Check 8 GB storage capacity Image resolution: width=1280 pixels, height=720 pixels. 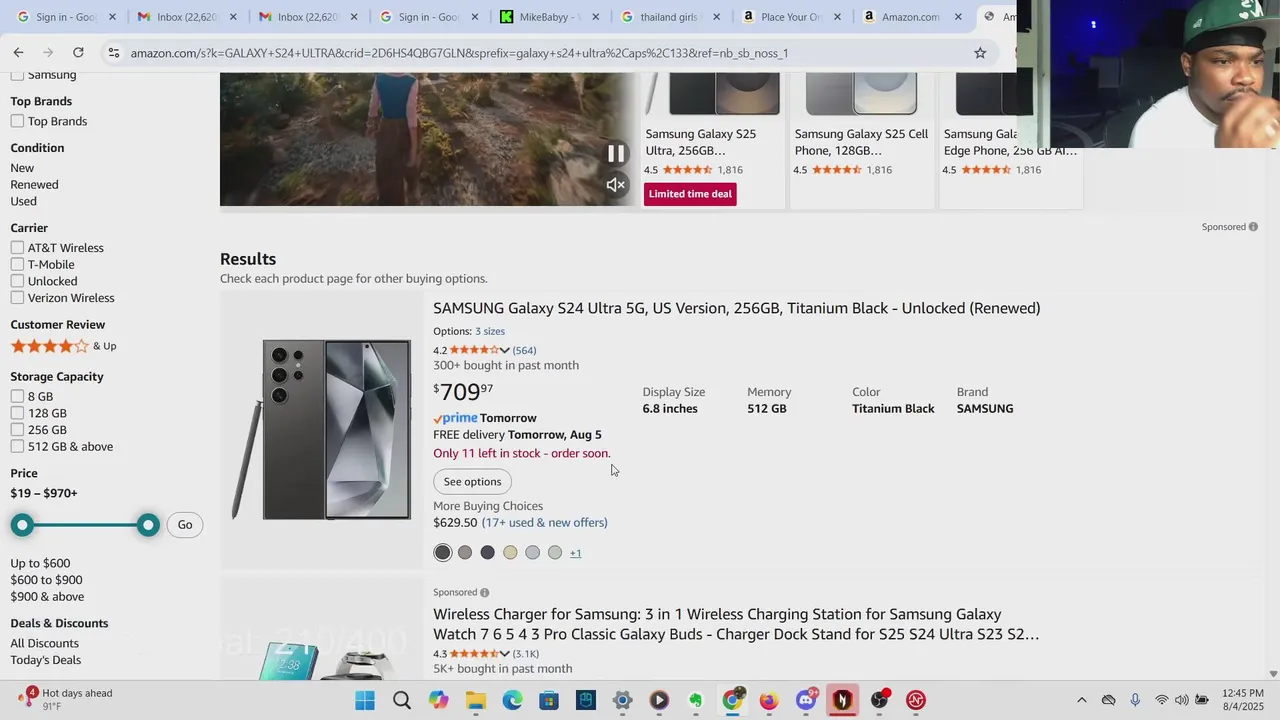point(17,397)
